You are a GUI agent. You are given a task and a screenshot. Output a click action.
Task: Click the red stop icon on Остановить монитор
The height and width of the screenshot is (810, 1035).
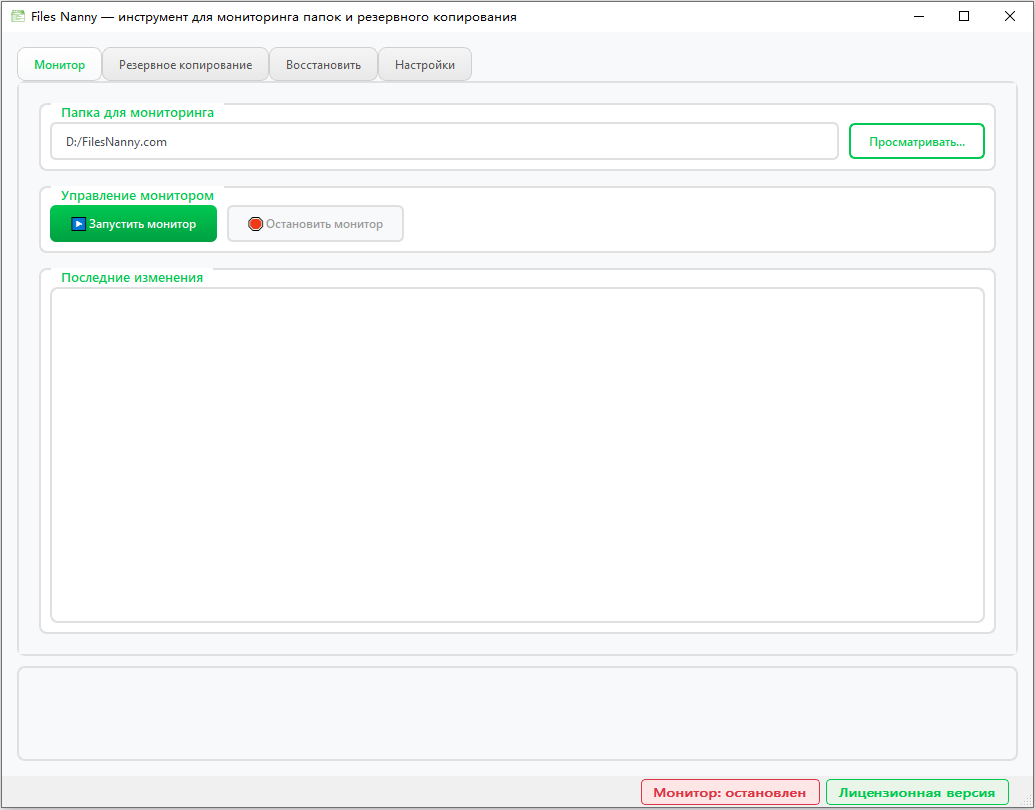click(255, 224)
